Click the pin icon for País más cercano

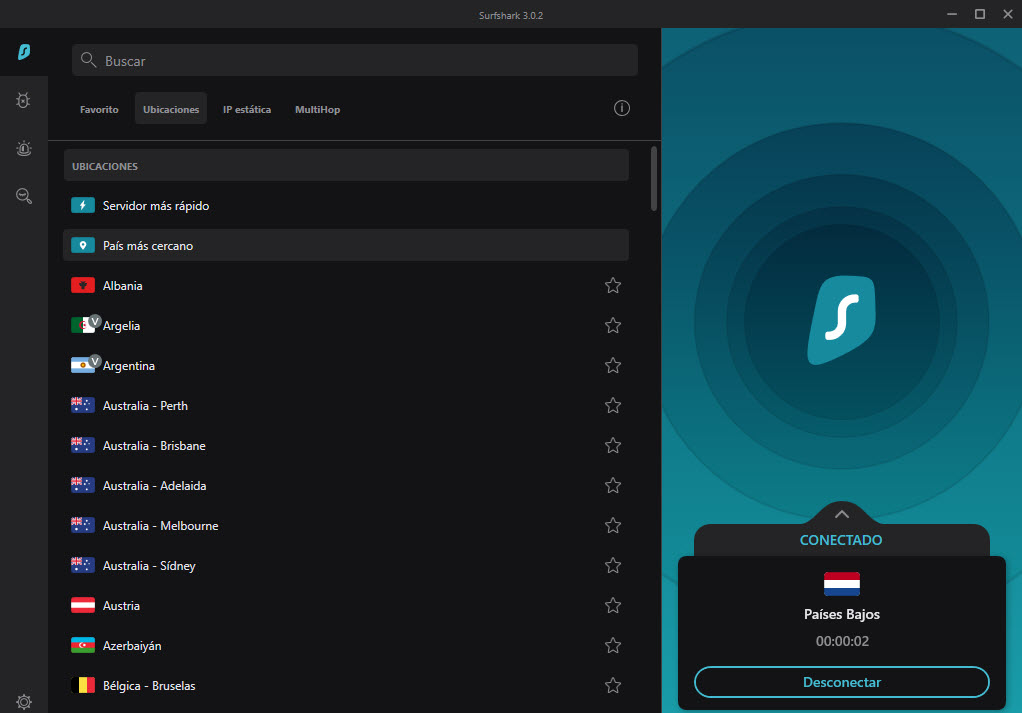click(x=83, y=246)
